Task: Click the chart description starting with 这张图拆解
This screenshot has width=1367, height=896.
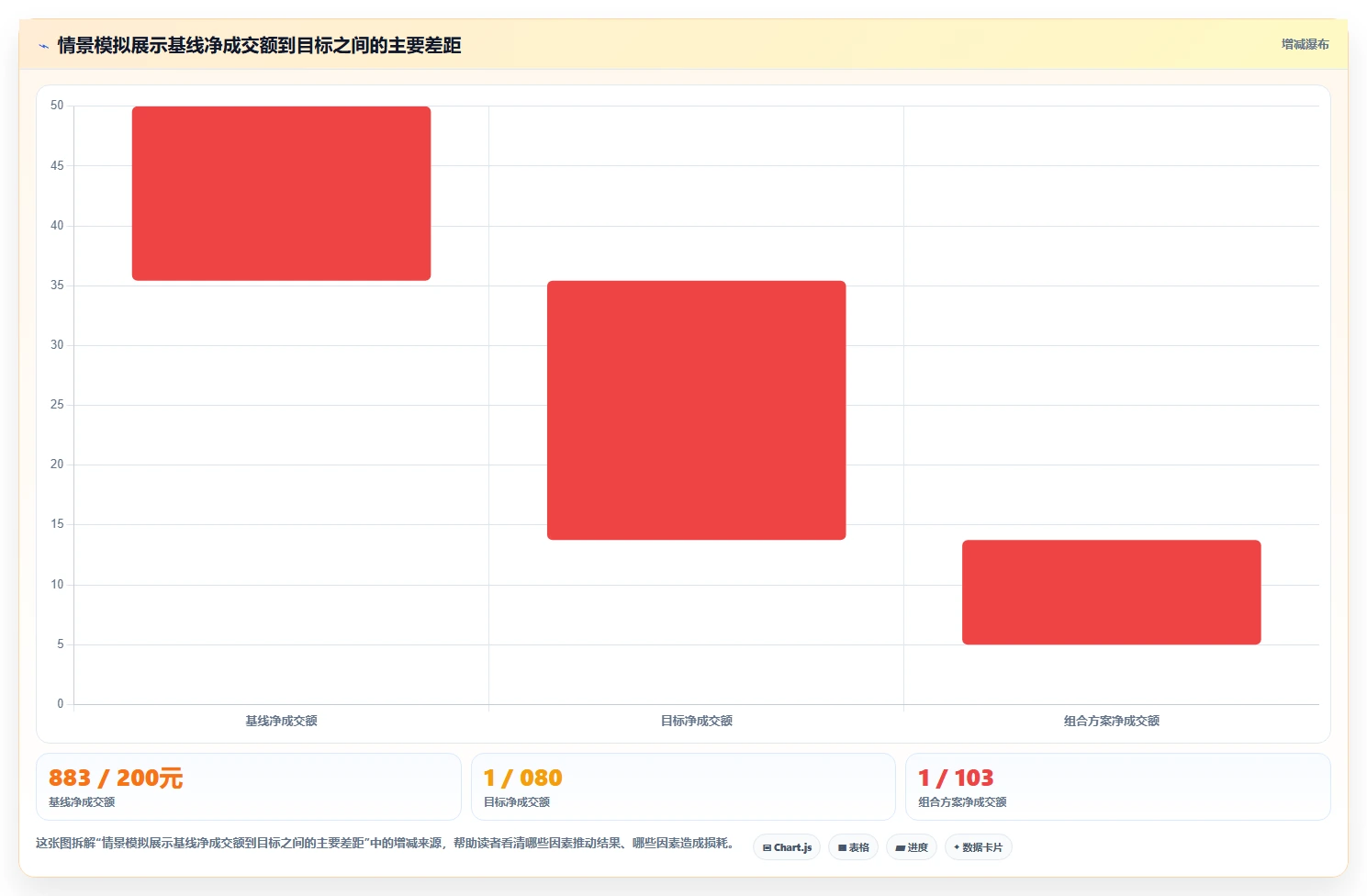Action: coord(385,843)
